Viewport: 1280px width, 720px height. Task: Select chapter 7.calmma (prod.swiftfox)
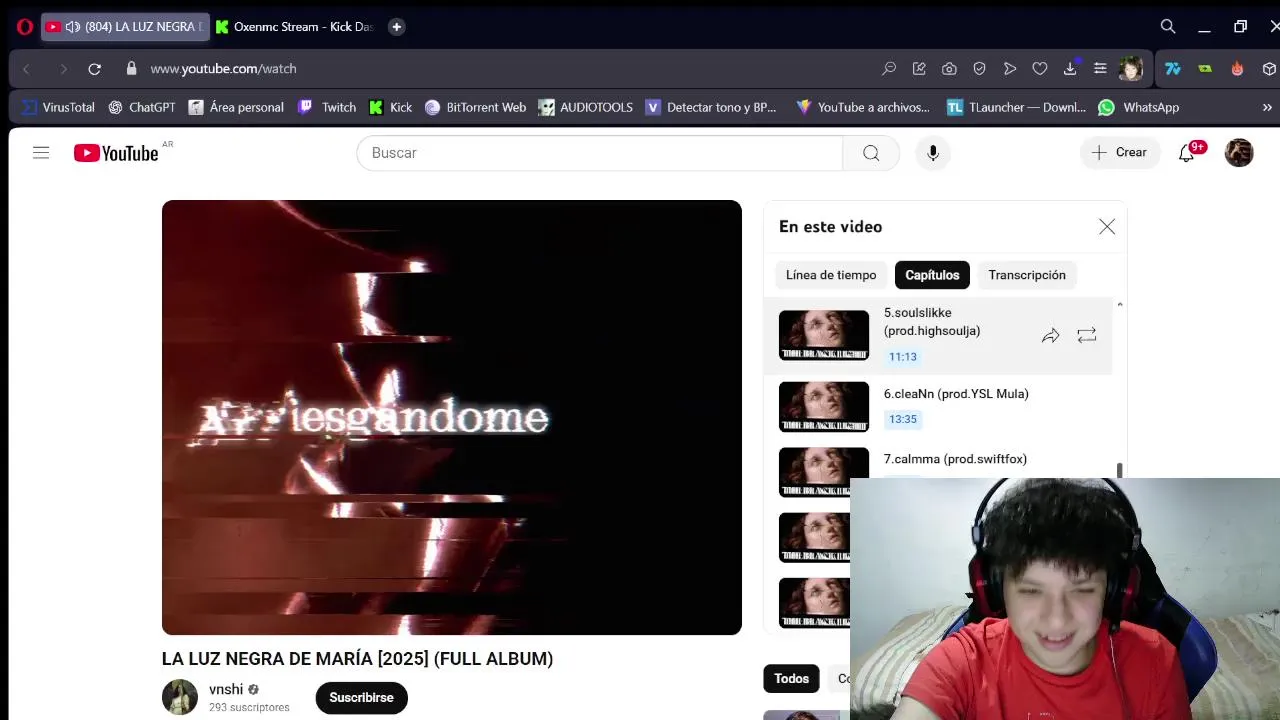[x=955, y=459]
